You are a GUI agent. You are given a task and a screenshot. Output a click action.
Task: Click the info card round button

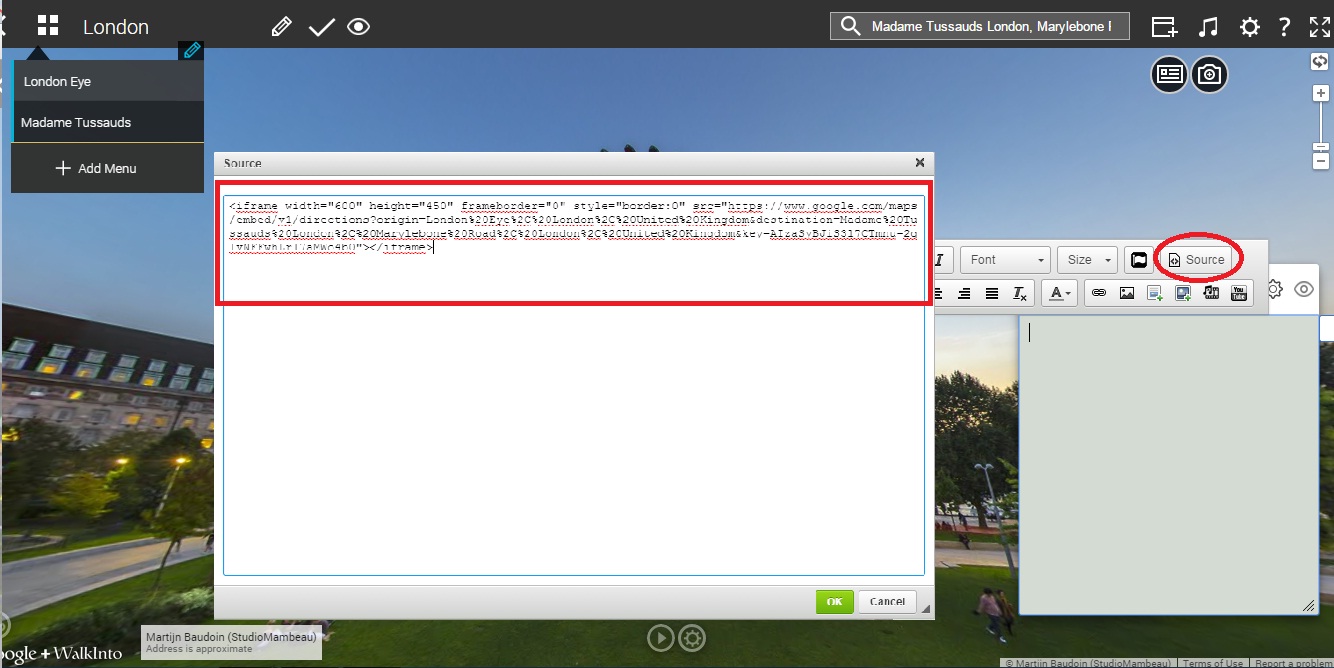(x=1169, y=74)
